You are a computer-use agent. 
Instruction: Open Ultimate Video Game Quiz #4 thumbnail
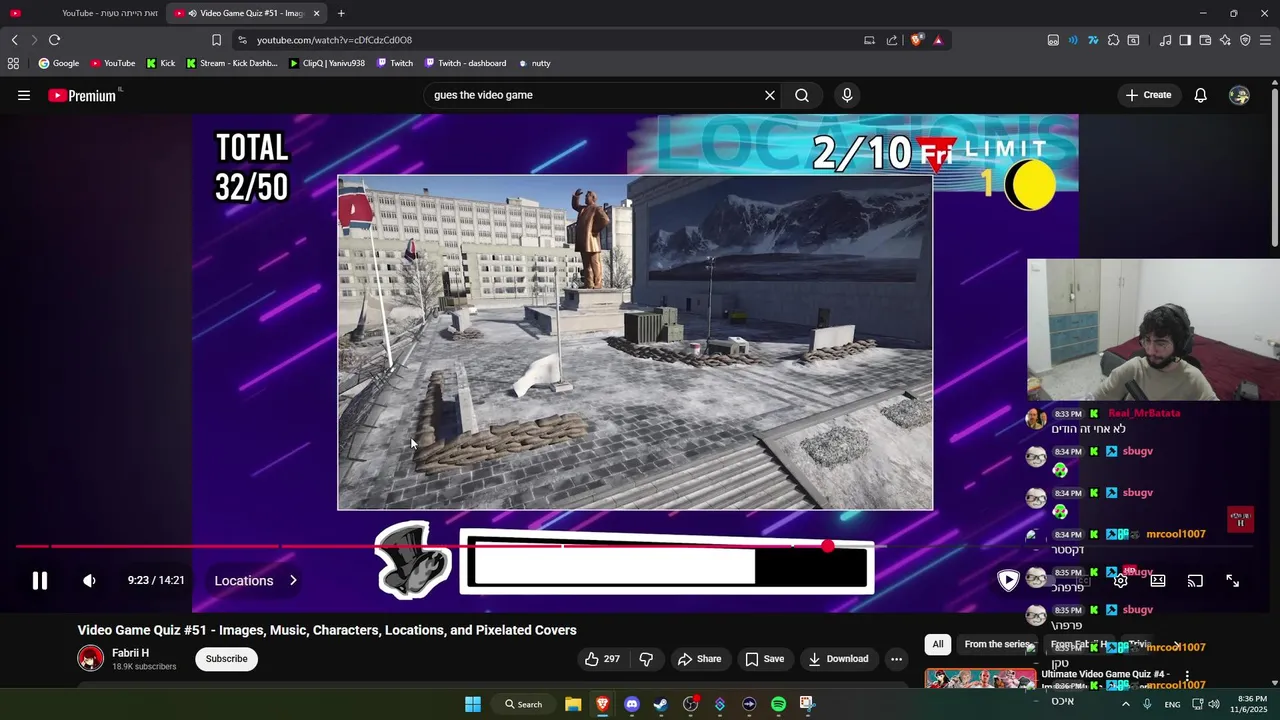980,679
